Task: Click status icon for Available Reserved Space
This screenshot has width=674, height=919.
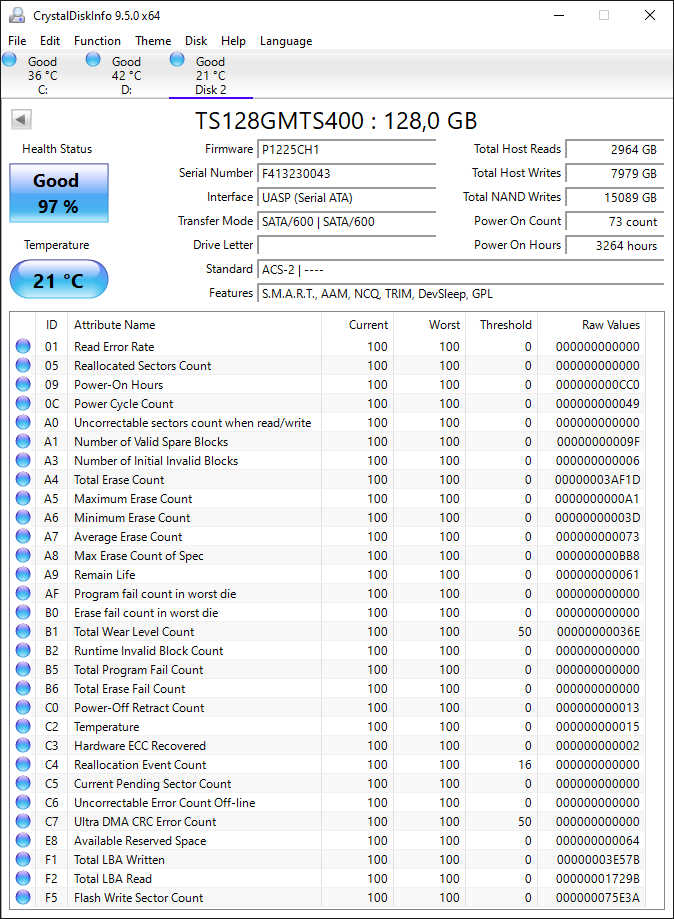Action: 23,840
